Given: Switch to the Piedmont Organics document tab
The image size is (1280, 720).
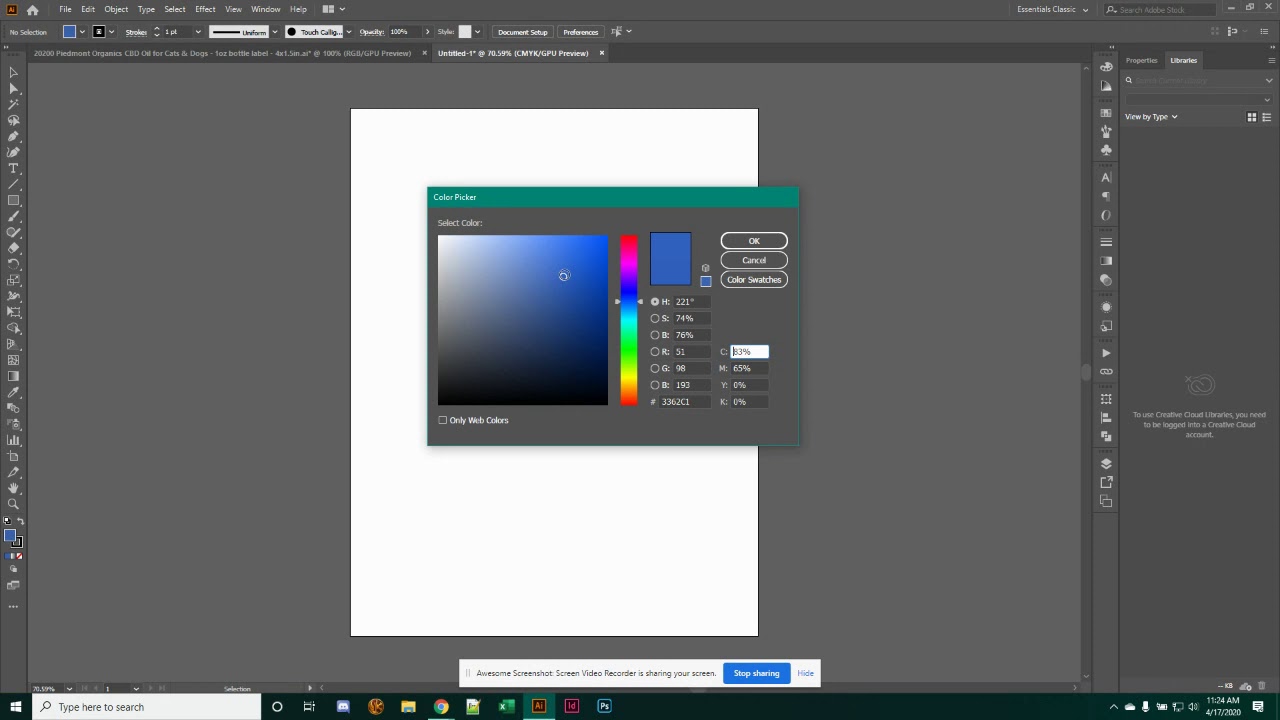Looking at the screenshot, I should pyautogui.click(x=222, y=53).
